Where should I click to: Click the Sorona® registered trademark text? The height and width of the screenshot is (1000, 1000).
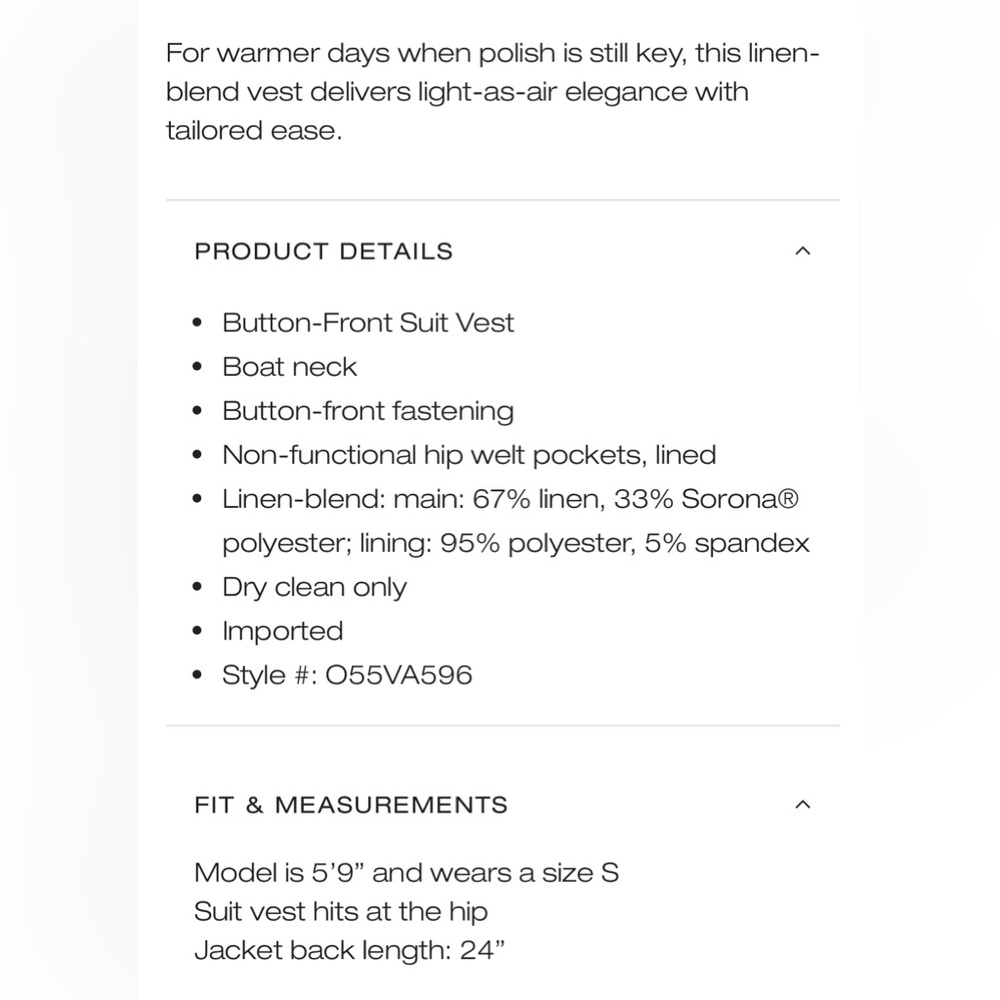click(x=740, y=499)
